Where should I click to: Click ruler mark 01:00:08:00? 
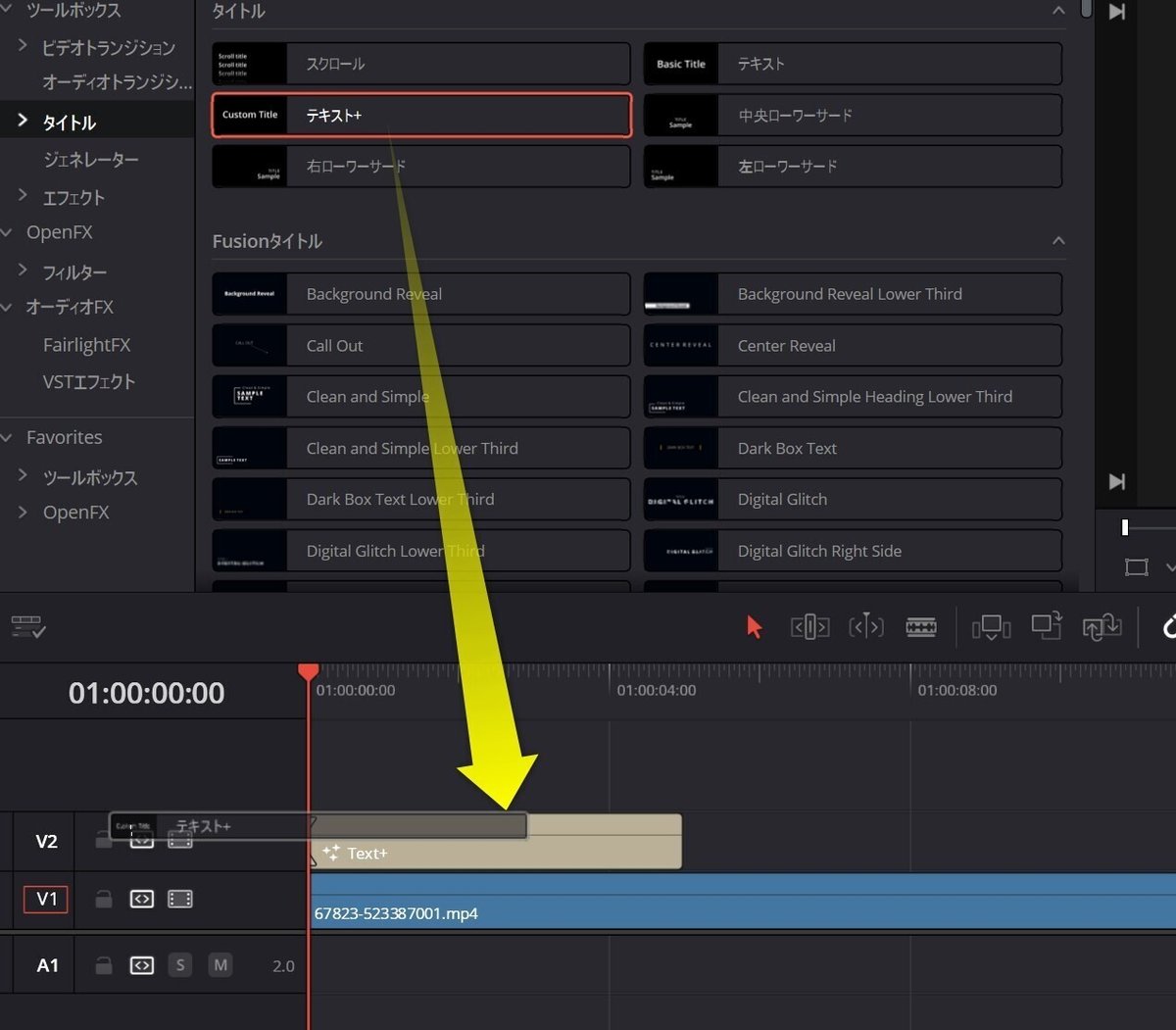[957, 690]
